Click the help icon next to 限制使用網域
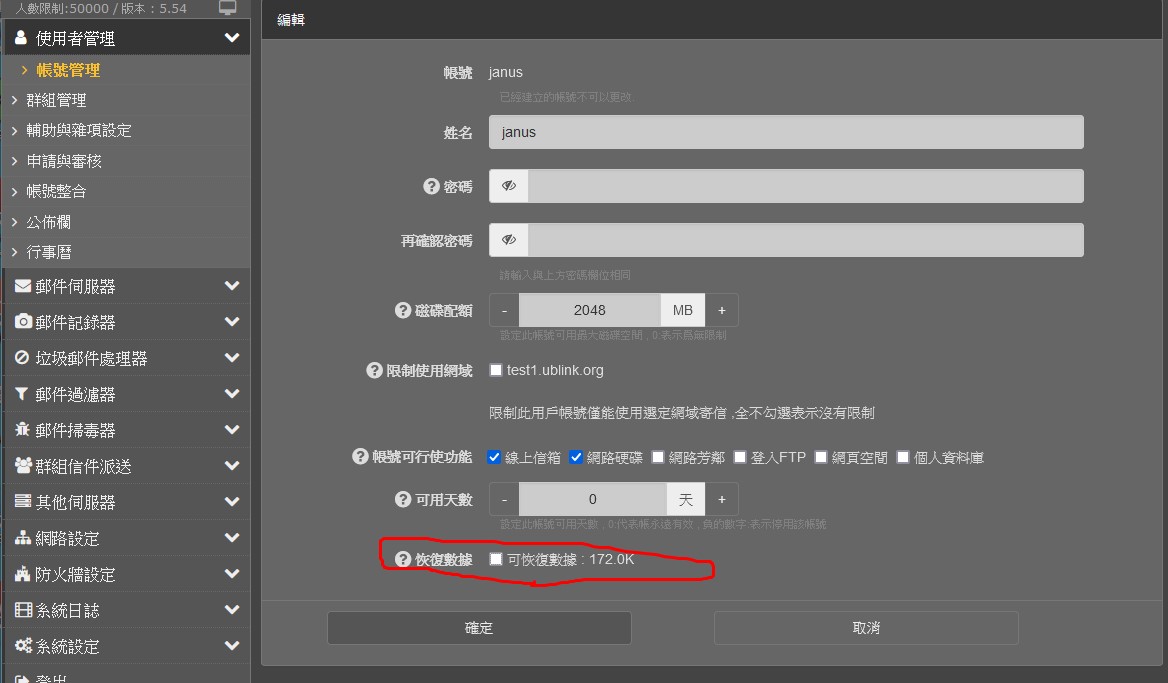 [x=375, y=371]
